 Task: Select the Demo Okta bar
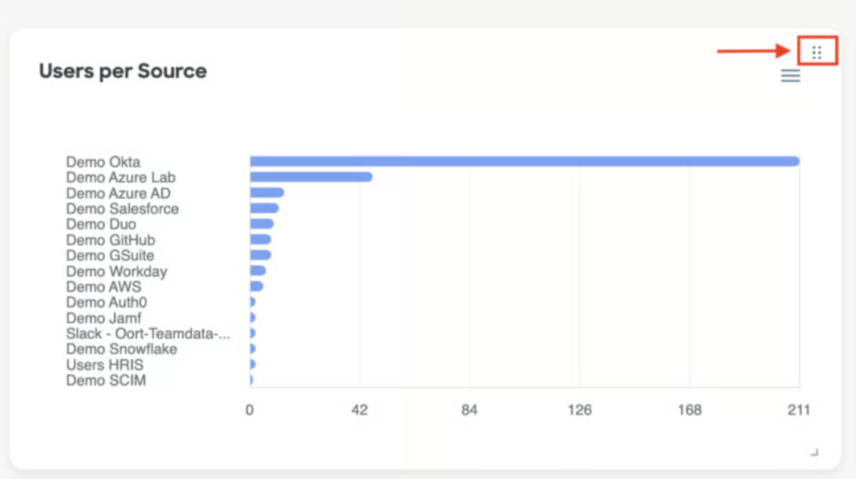point(524,161)
